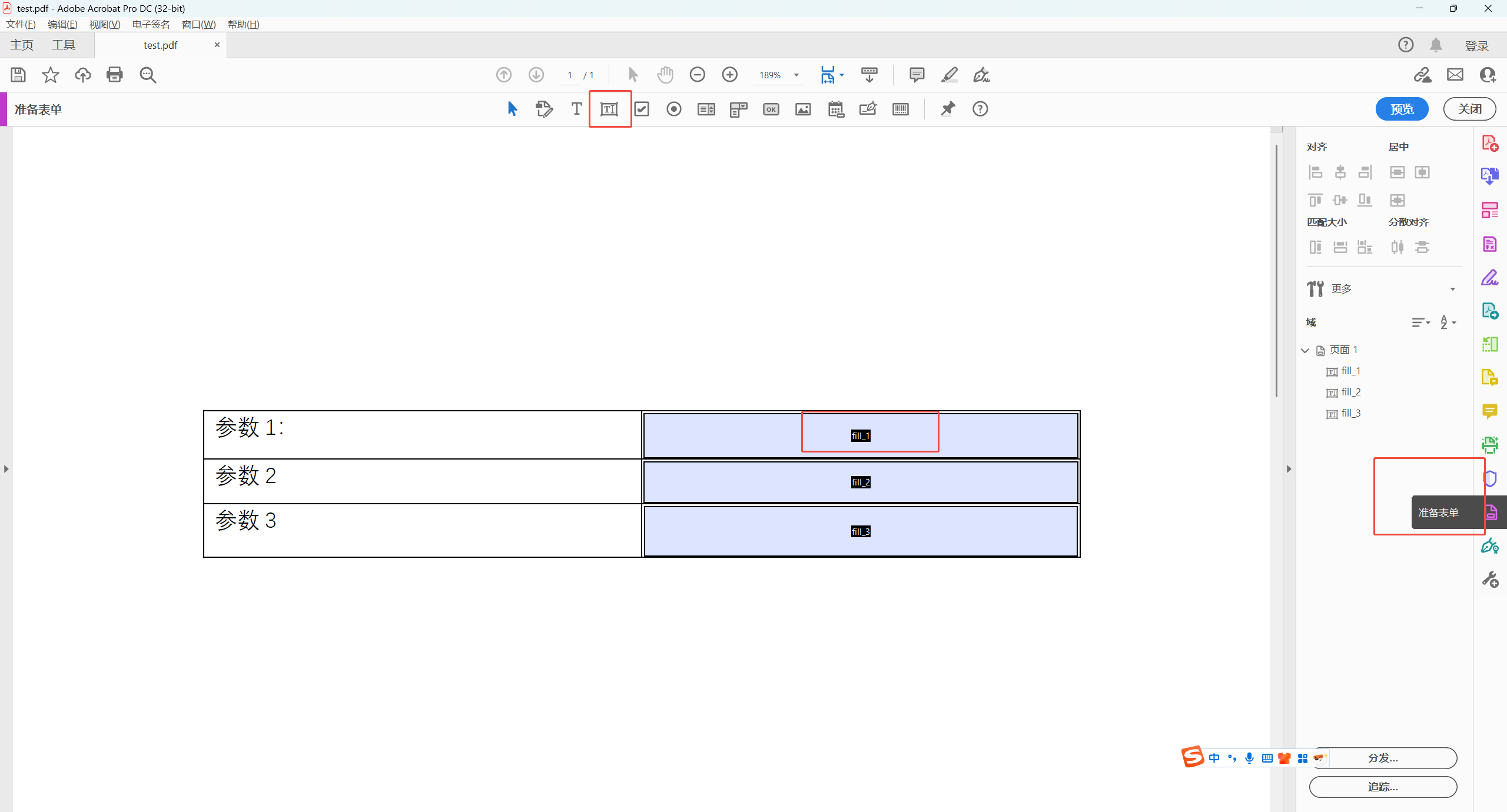Screen dimensions: 1507x812
Task: Select the text field tool in toolbar
Action: (609, 109)
